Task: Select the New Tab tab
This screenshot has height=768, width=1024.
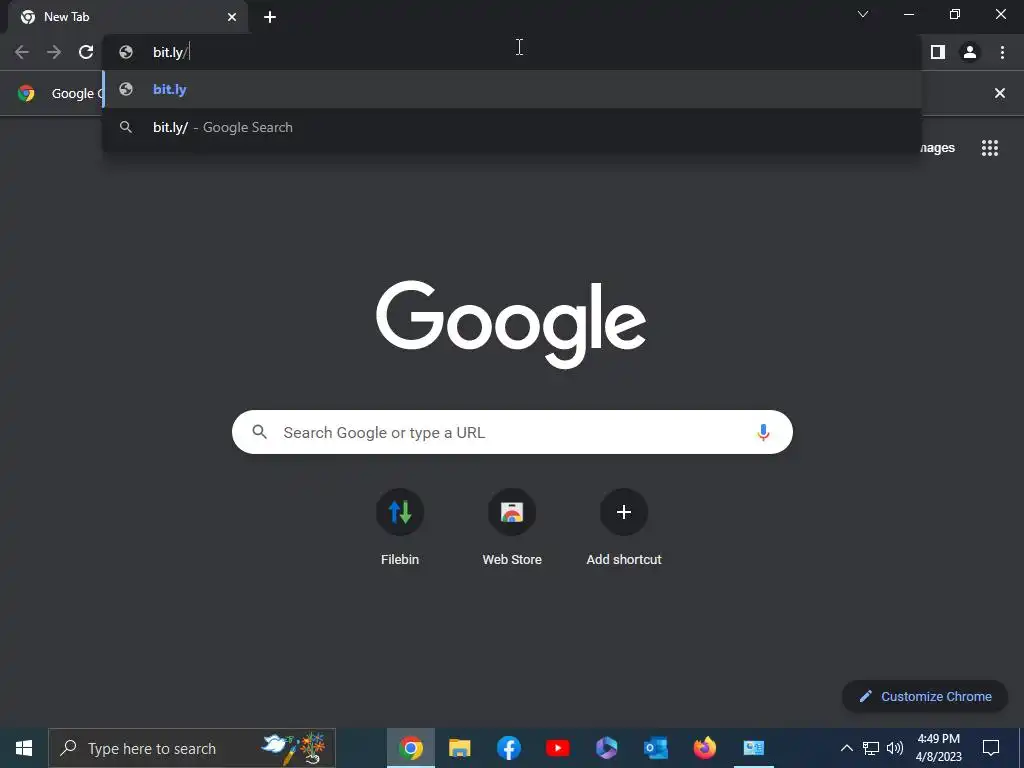Action: coord(127,17)
